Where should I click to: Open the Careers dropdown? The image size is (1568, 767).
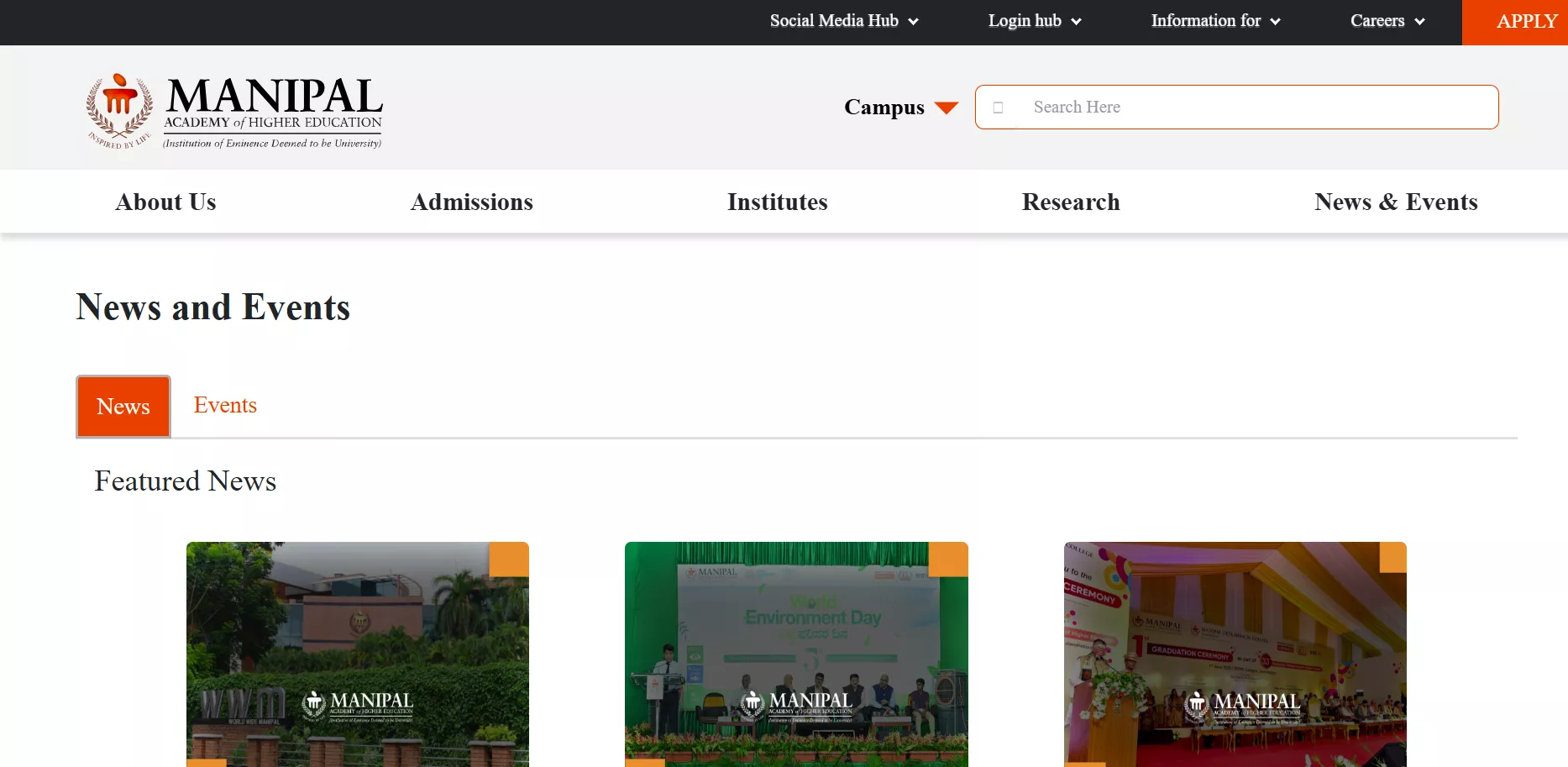[x=1387, y=21]
